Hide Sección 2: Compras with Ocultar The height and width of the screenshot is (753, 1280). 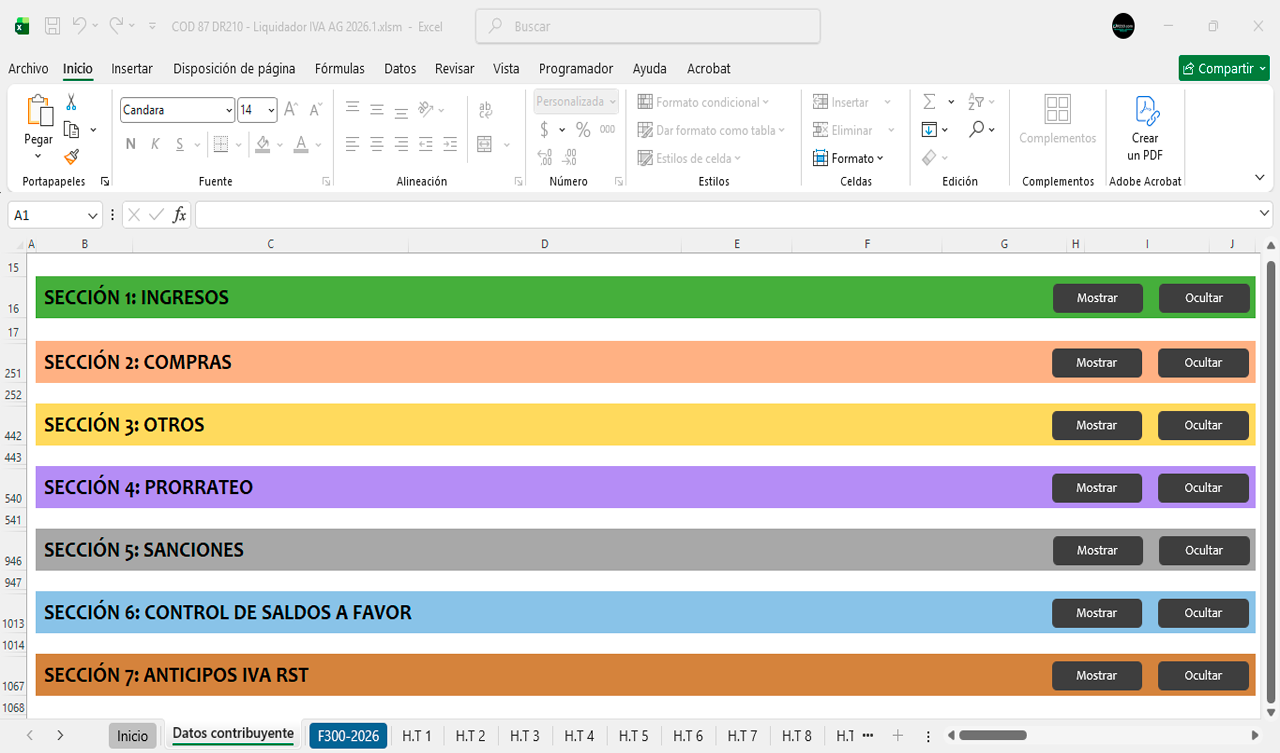click(x=1203, y=363)
